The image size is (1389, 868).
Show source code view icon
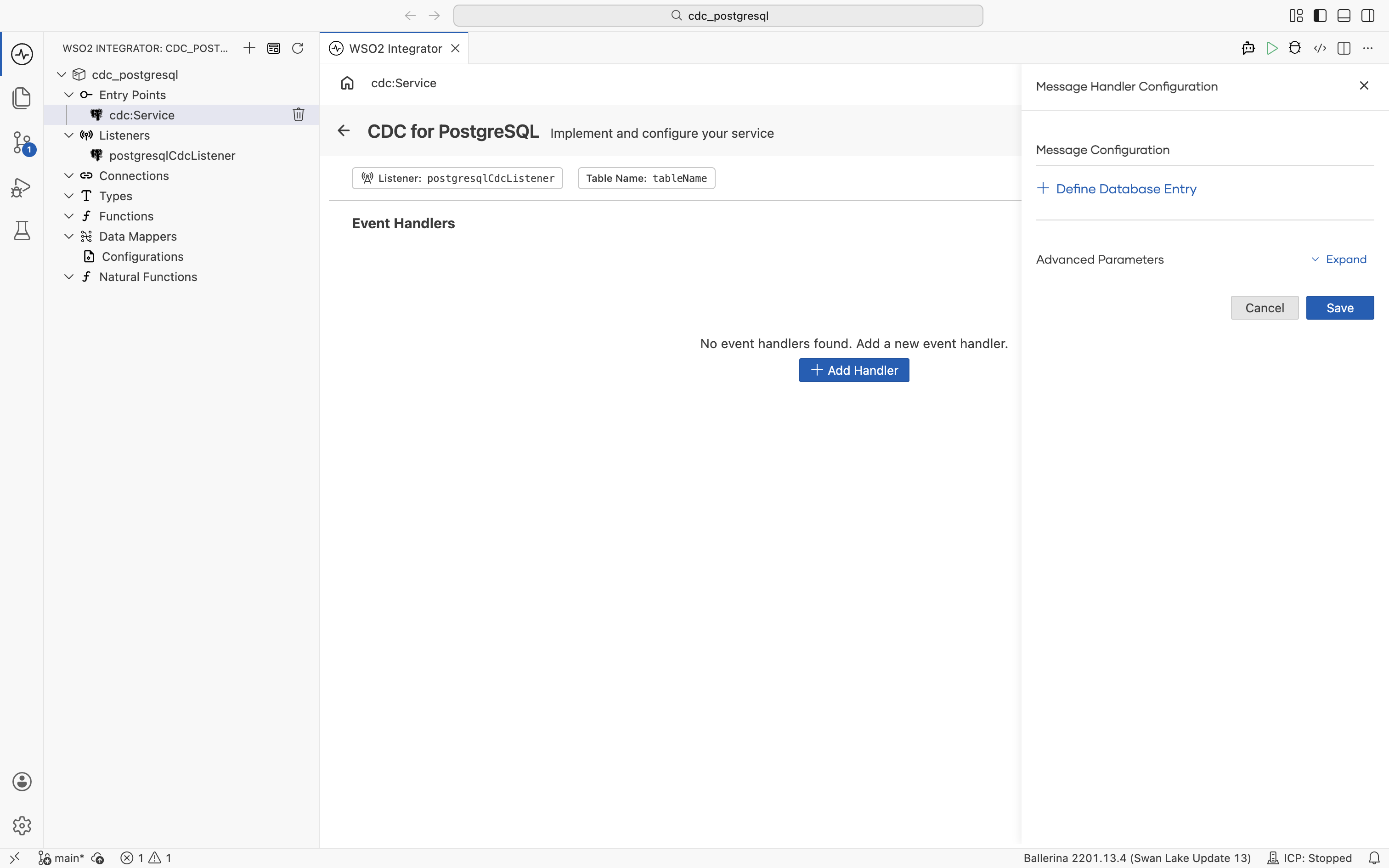[1320, 48]
